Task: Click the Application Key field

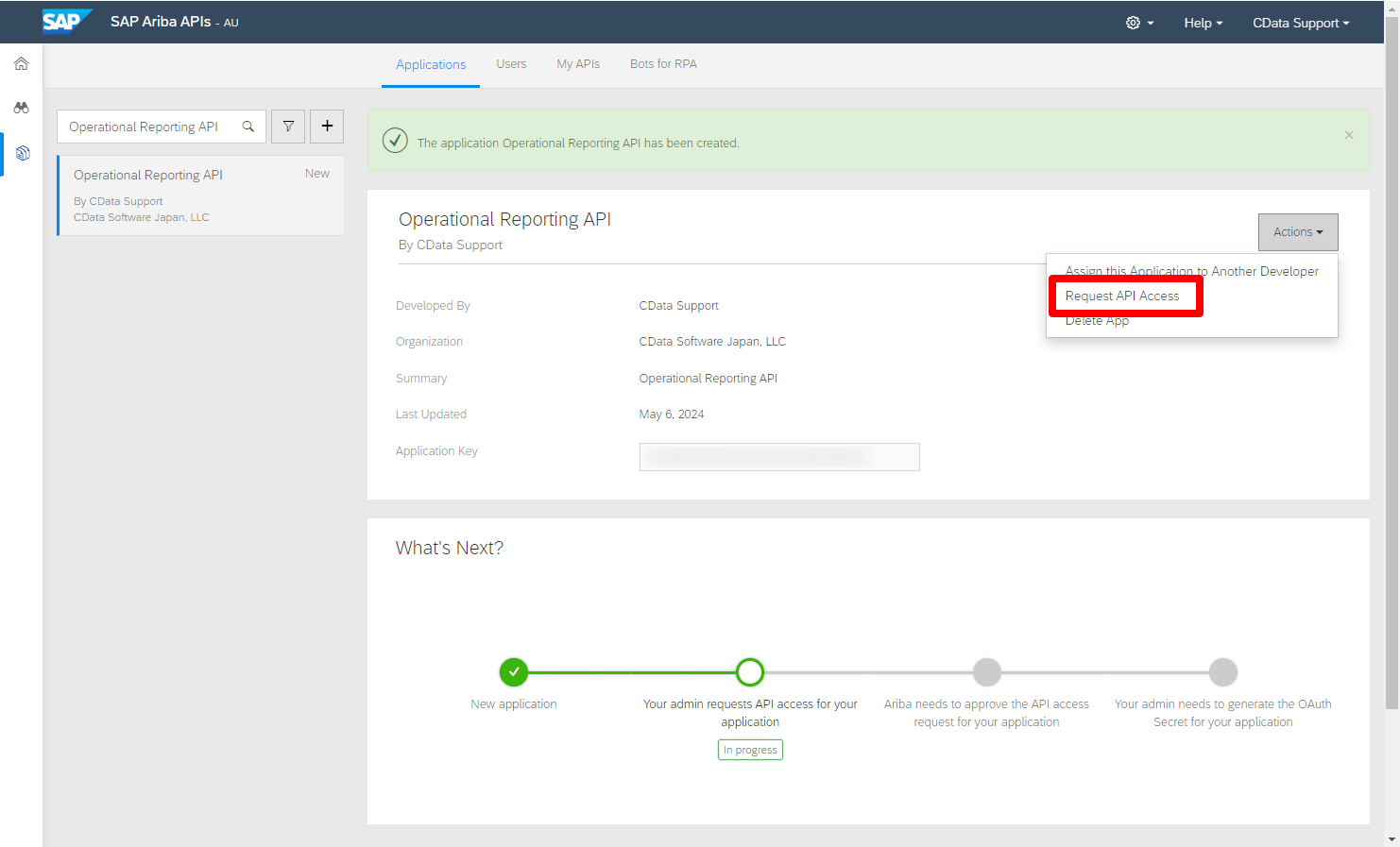Action: coord(779,457)
